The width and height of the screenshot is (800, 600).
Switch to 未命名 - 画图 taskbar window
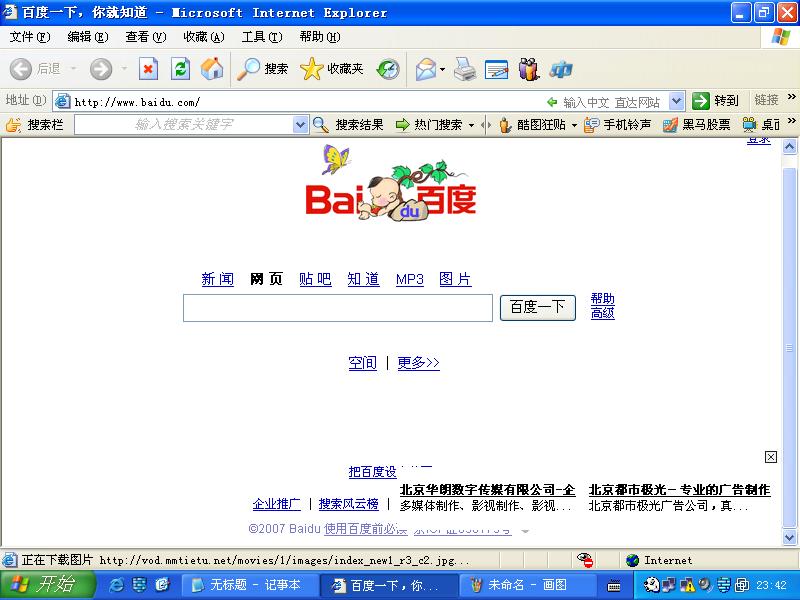(x=528, y=585)
